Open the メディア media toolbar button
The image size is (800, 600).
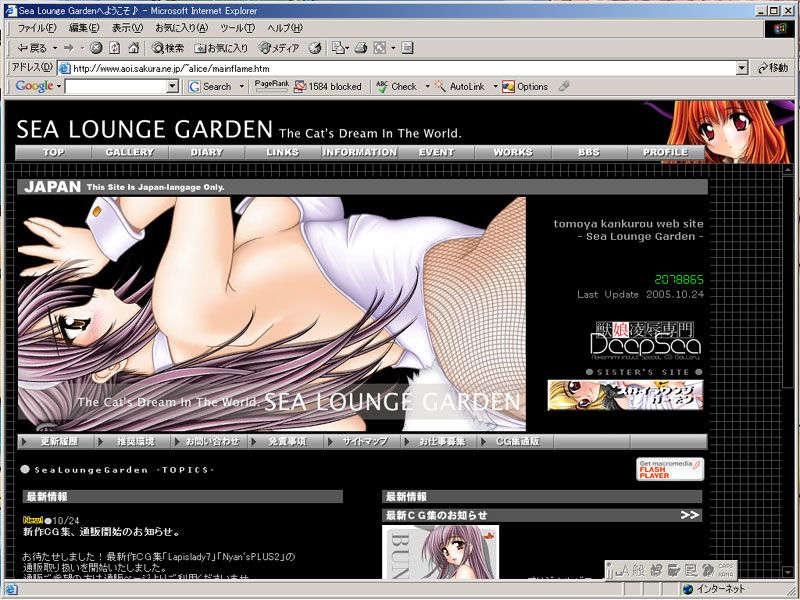click(x=279, y=48)
